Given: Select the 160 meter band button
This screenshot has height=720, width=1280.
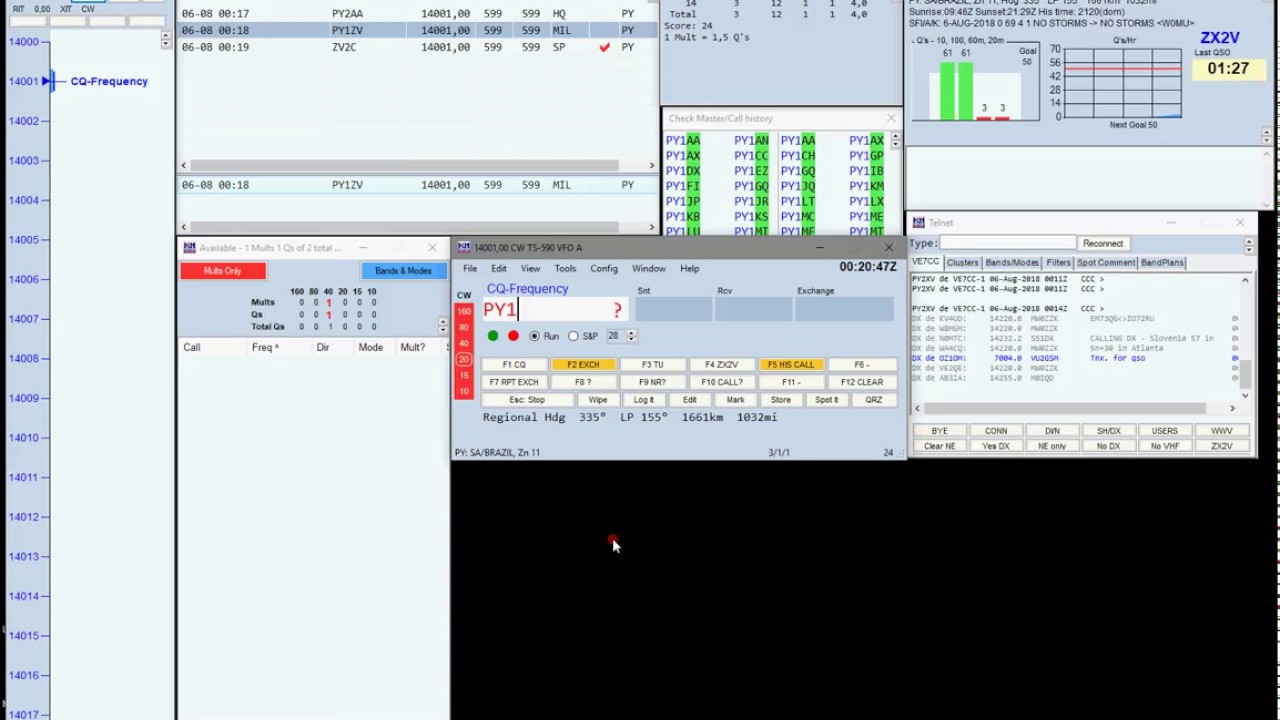Looking at the screenshot, I should tap(464, 311).
